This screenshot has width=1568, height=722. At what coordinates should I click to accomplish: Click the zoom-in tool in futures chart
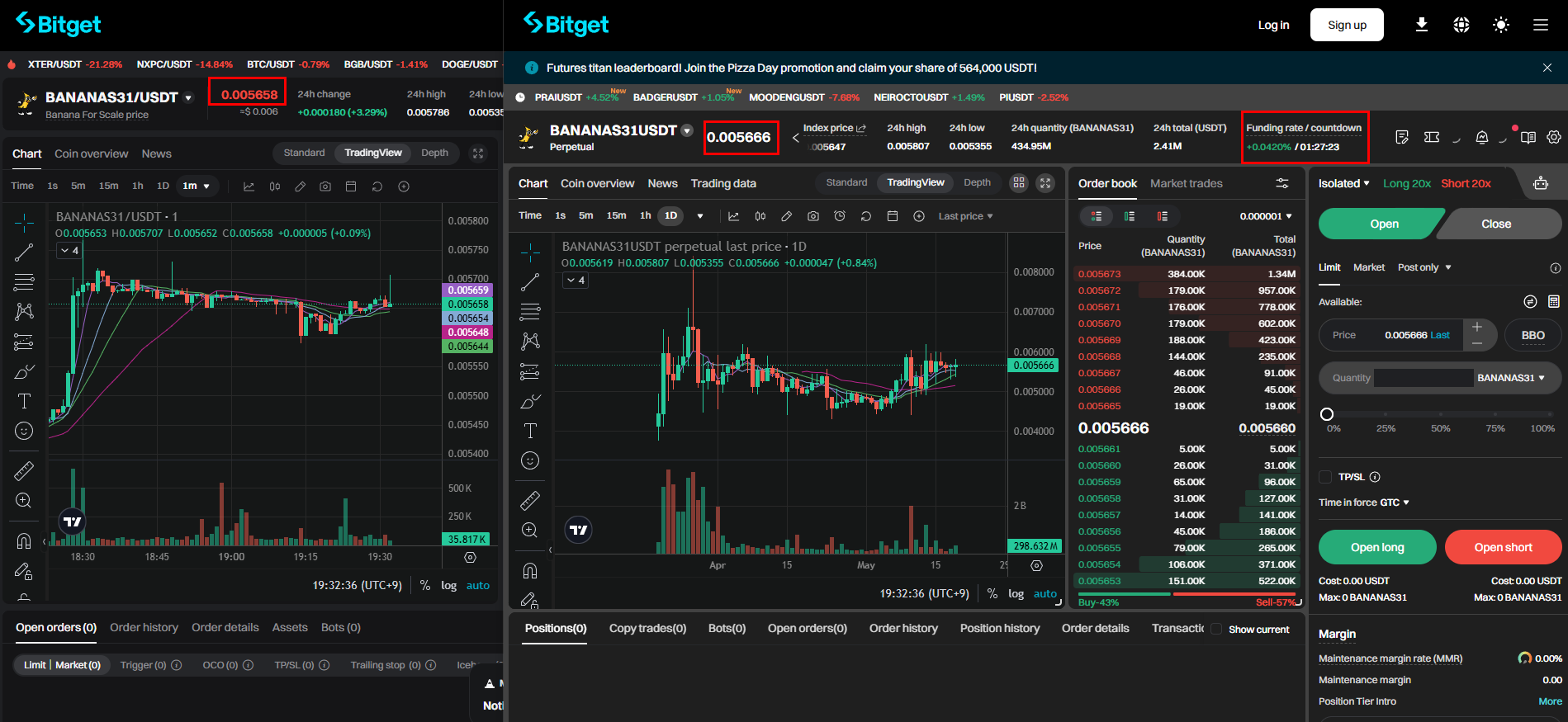(x=530, y=531)
